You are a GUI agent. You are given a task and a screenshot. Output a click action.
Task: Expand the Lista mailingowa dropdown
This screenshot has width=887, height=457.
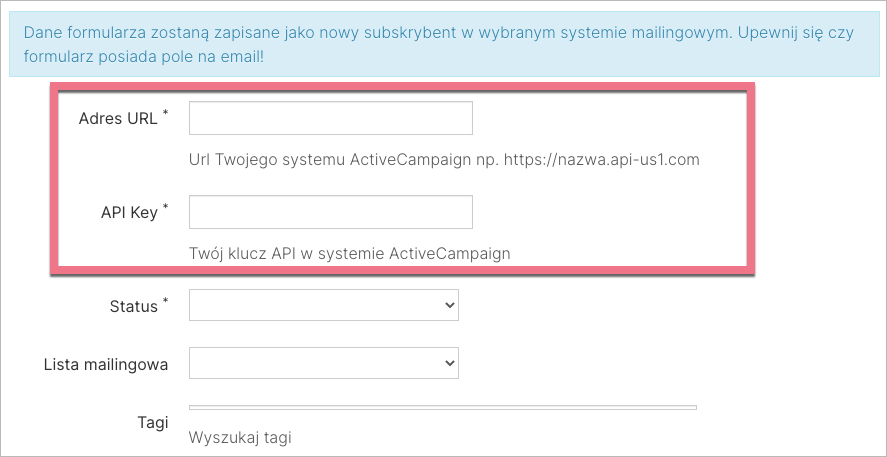pyautogui.click(x=323, y=364)
